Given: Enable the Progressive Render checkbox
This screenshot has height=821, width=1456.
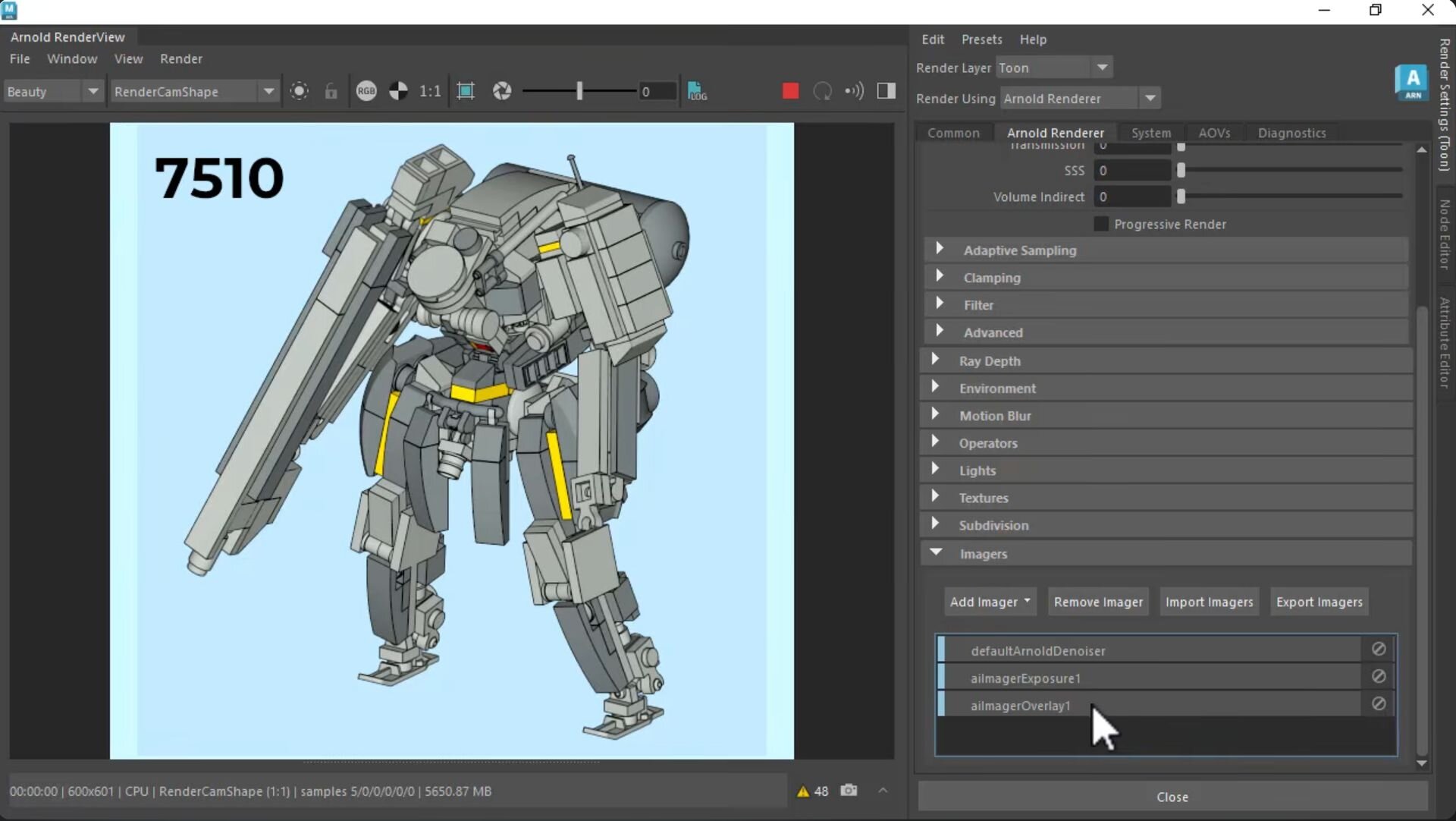Looking at the screenshot, I should pyautogui.click(x=1101, y=224).
